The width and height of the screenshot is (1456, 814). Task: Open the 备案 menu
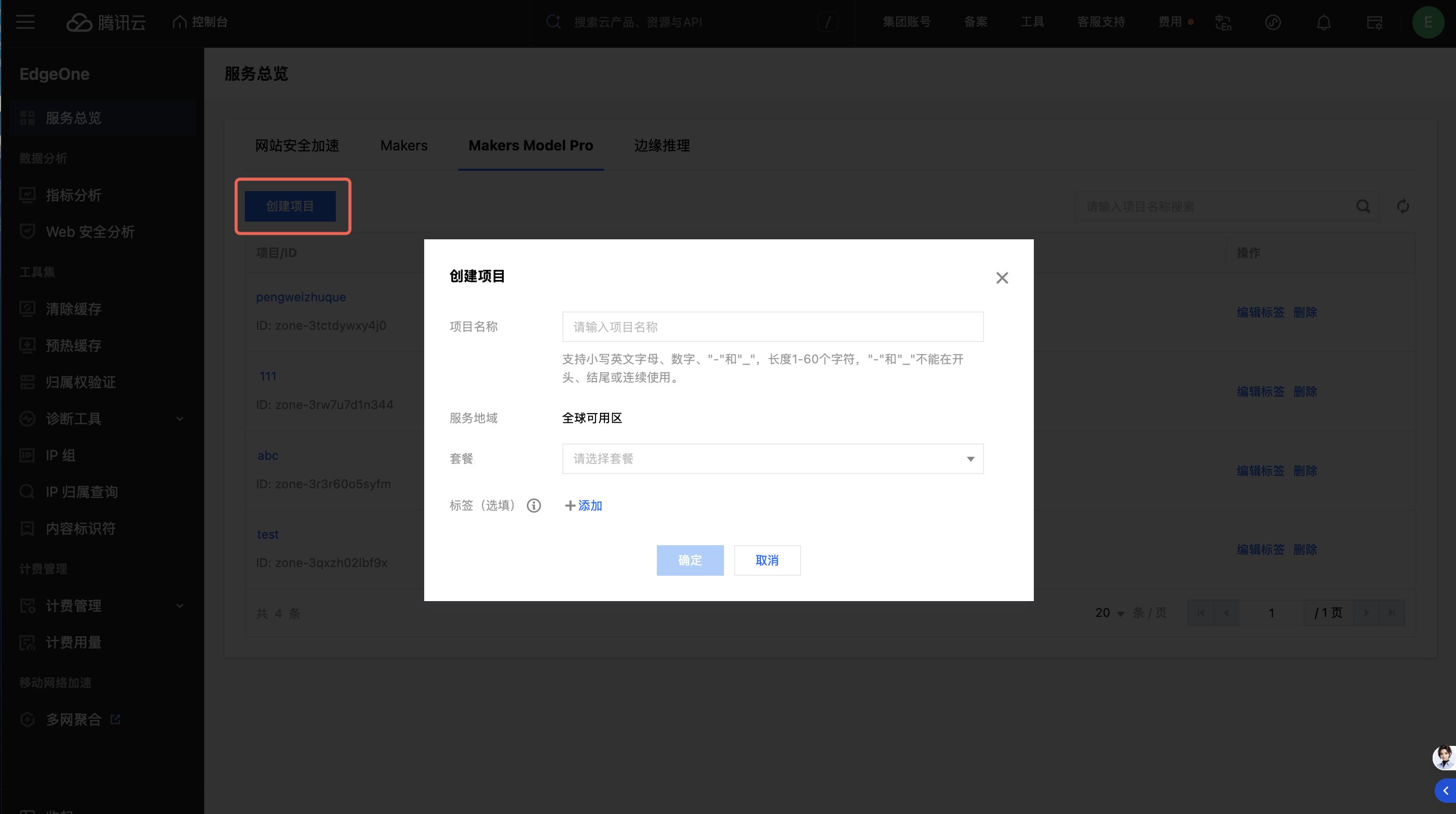[x=975, y=22]
